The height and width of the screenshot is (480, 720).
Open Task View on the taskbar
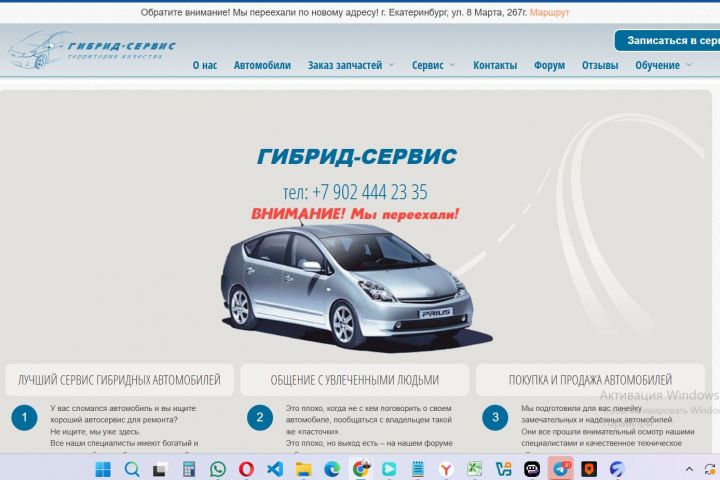[159, 469]
